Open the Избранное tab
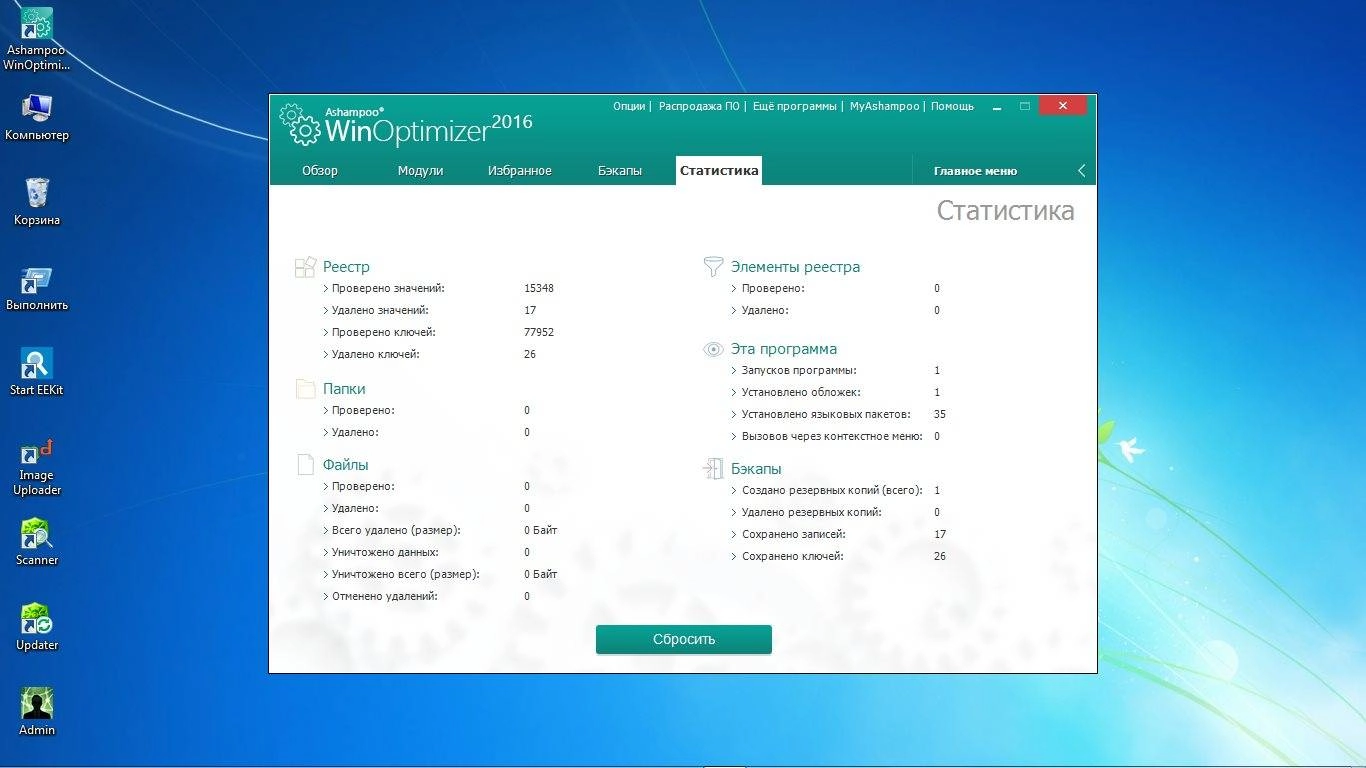 pyautogui.click(x=520, y=171)
